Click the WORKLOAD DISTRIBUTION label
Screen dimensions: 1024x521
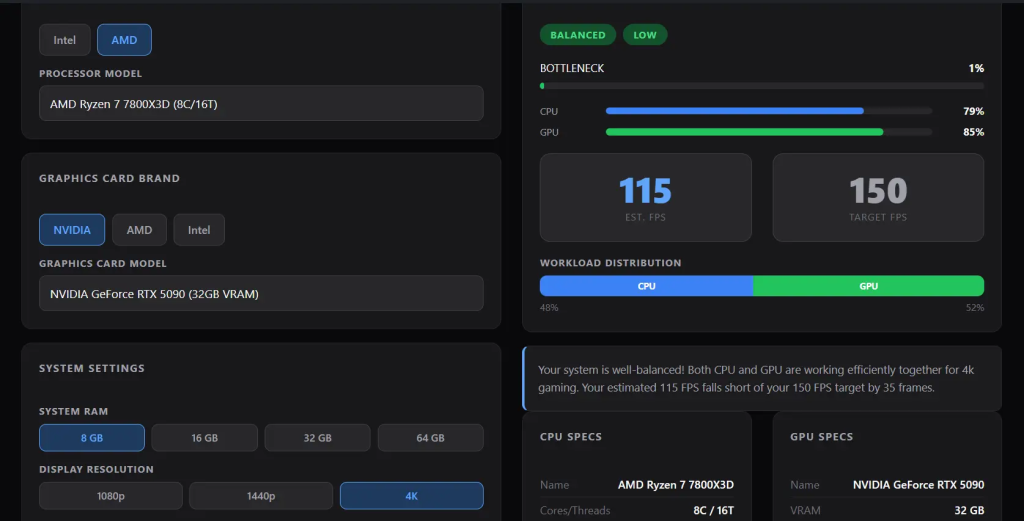pyautogui.click(x=611, y=262)
